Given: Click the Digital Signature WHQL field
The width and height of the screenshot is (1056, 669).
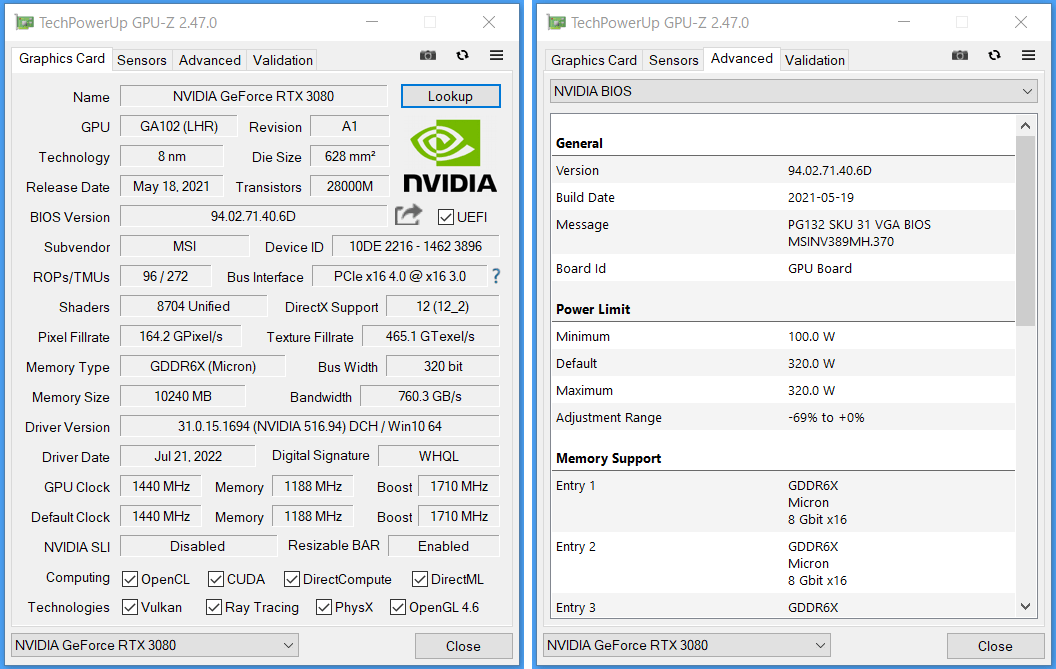Looking at the screenshot, I should 438,456.
